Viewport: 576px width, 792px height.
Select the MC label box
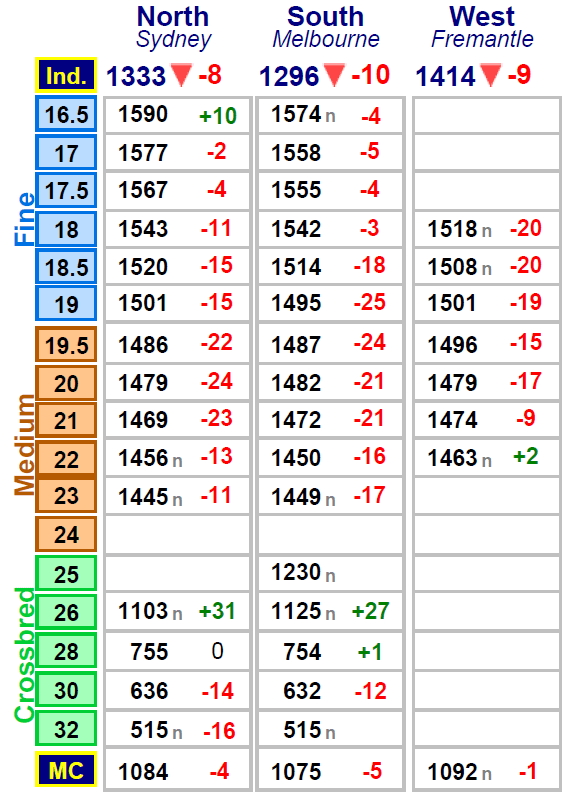[x=66, y=770]
